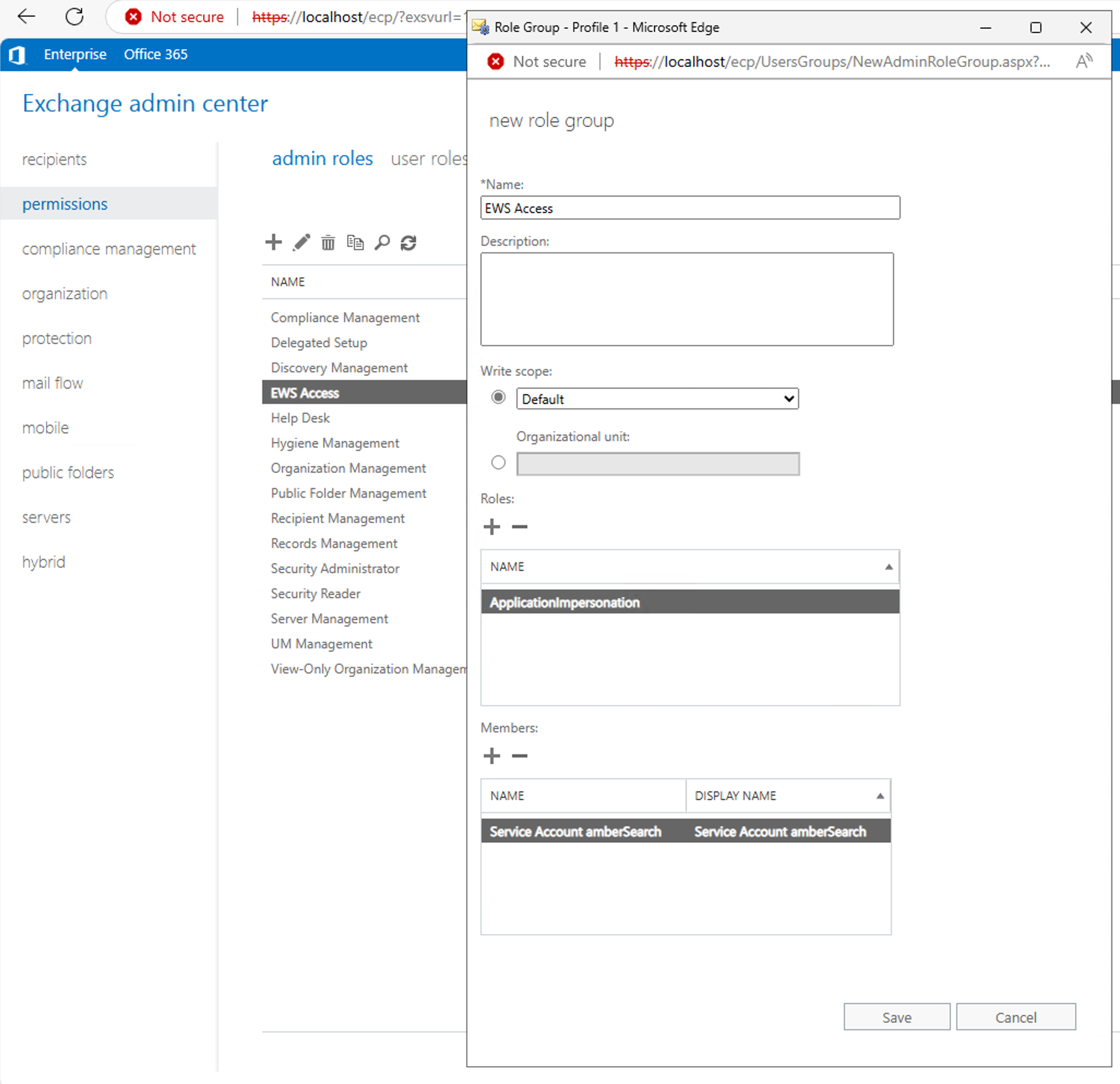Click the Not secure warning icon in main window
This screenshot has width=1120, height=1084.
pos(133,16)
